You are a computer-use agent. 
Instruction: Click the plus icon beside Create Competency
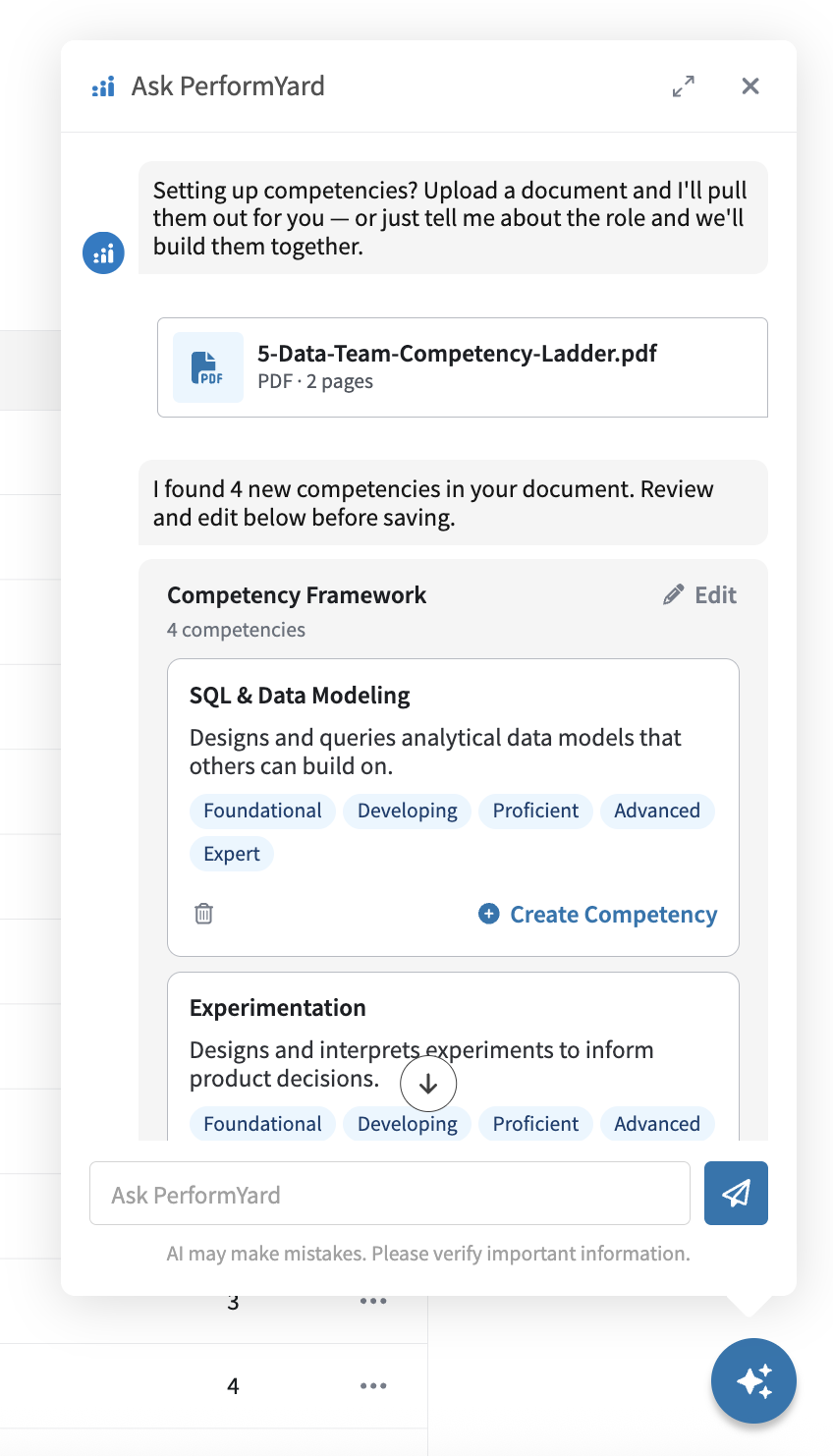click(488, 914)
